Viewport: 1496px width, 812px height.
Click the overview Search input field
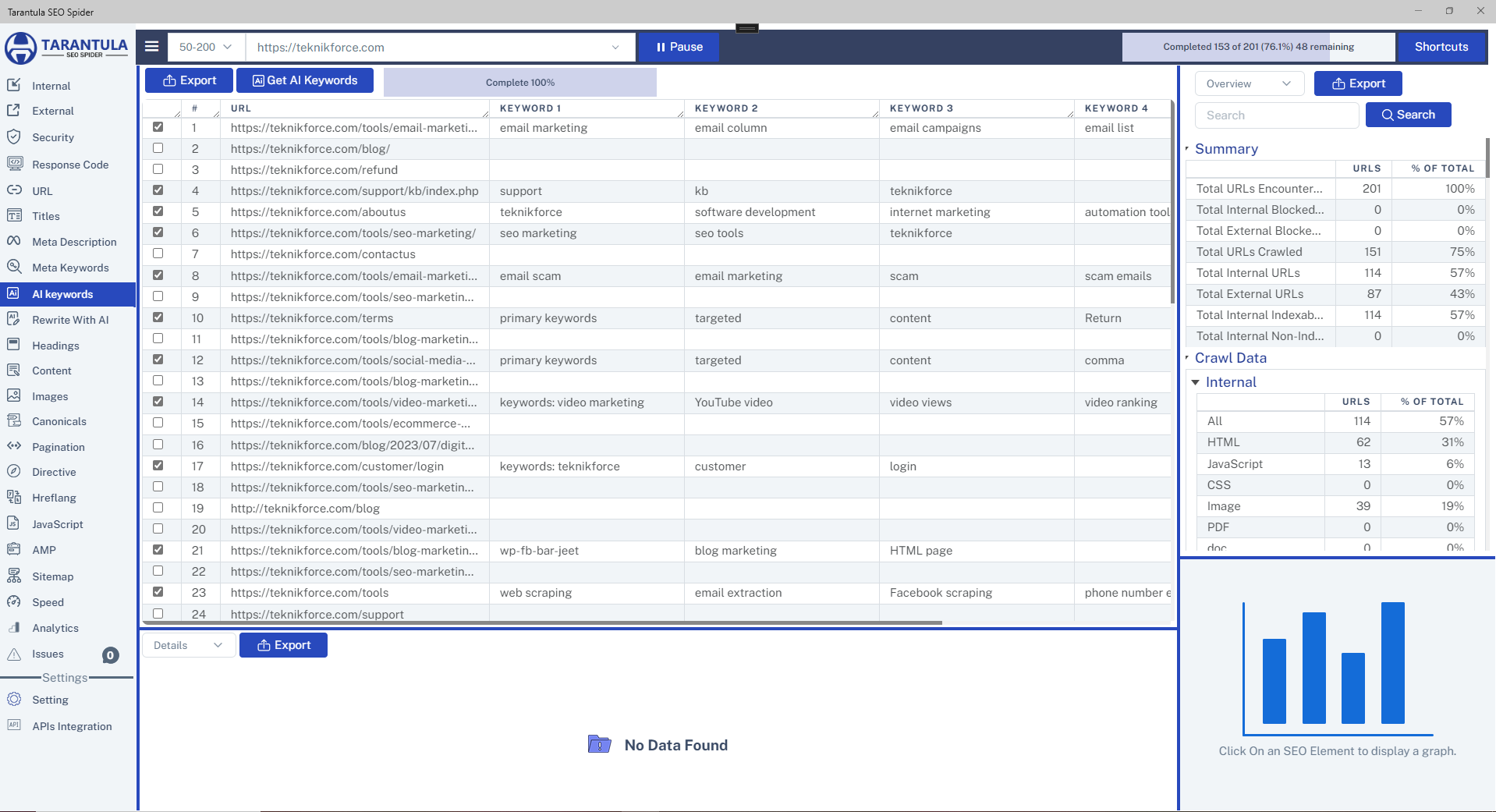(x=1277, y=115)
